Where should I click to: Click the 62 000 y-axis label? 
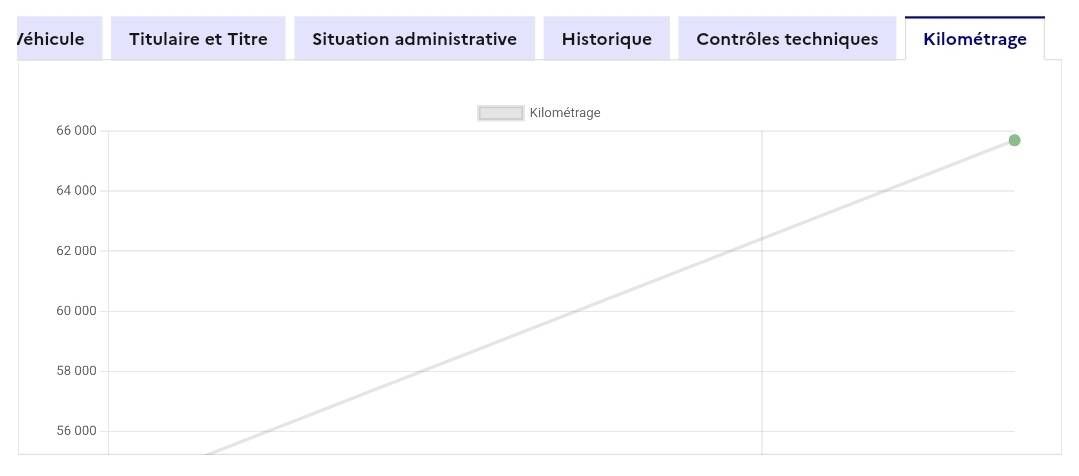(x=76, y=251)
